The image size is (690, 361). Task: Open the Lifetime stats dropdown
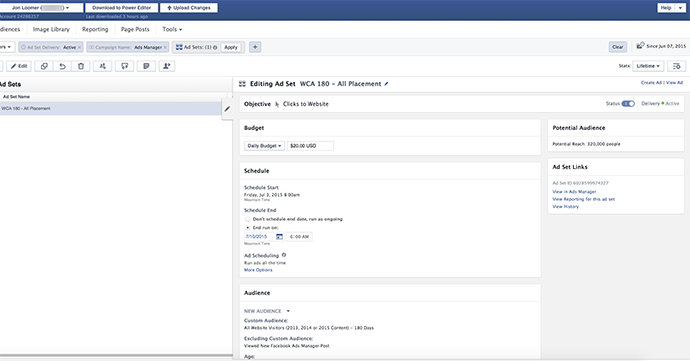pyautogui.click(x=648, y=66)
